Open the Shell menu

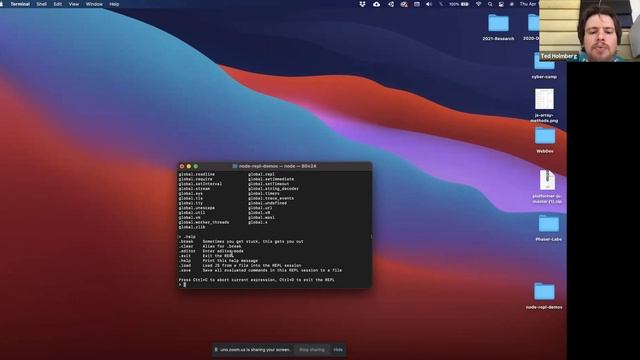[41, 4]
